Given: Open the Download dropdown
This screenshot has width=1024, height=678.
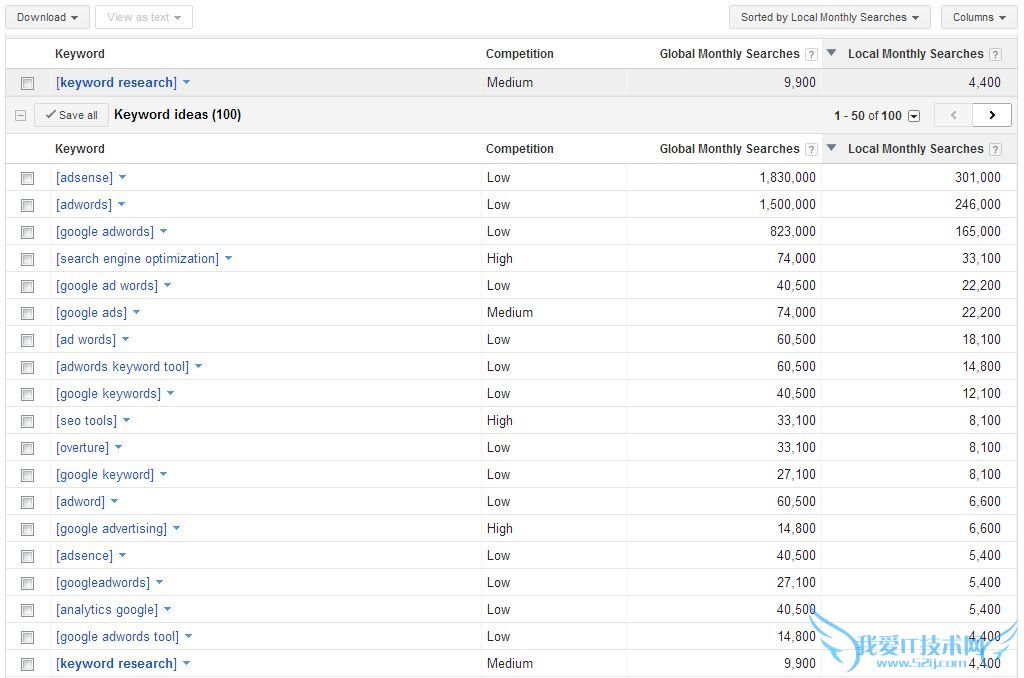Looking at the screenshot, I should 47,17.
